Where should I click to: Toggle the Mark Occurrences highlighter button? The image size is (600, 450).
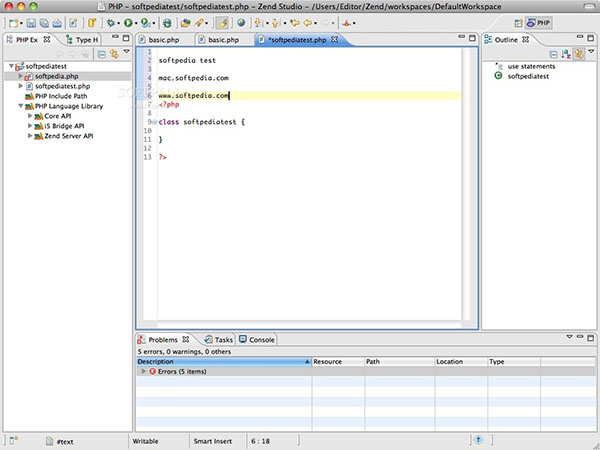tap(222, 23)
